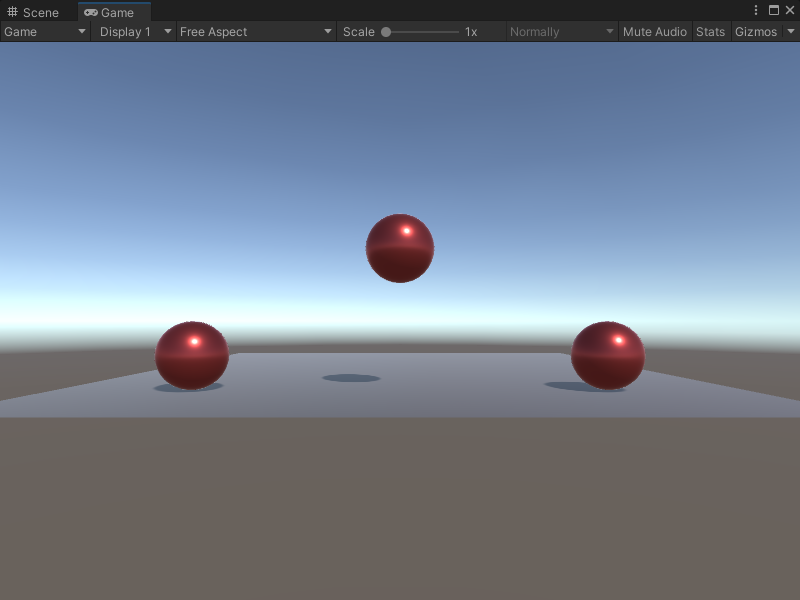Image resolution: width=800 pixels, height=600 pixels.
Task: Toggle Gizmos visibility in Game view
Action: coord(756,31)
